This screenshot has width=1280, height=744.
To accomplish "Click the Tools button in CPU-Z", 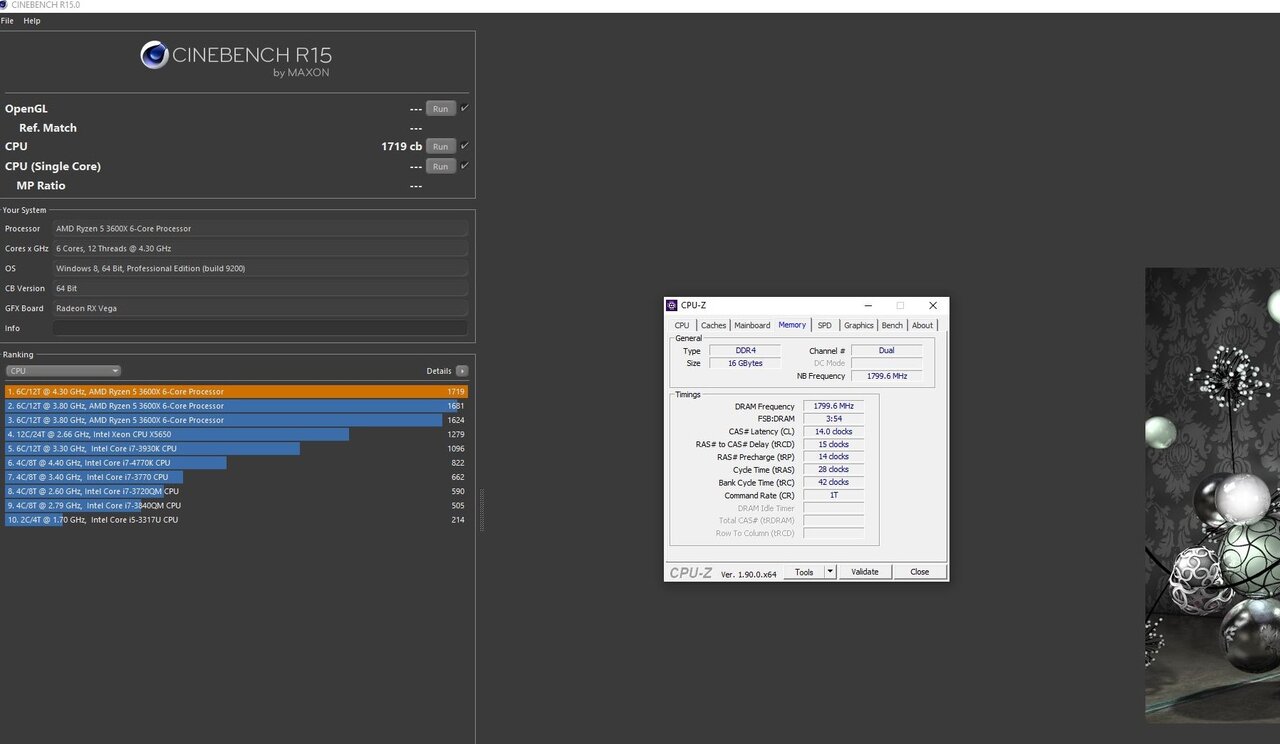I will 804,572.
